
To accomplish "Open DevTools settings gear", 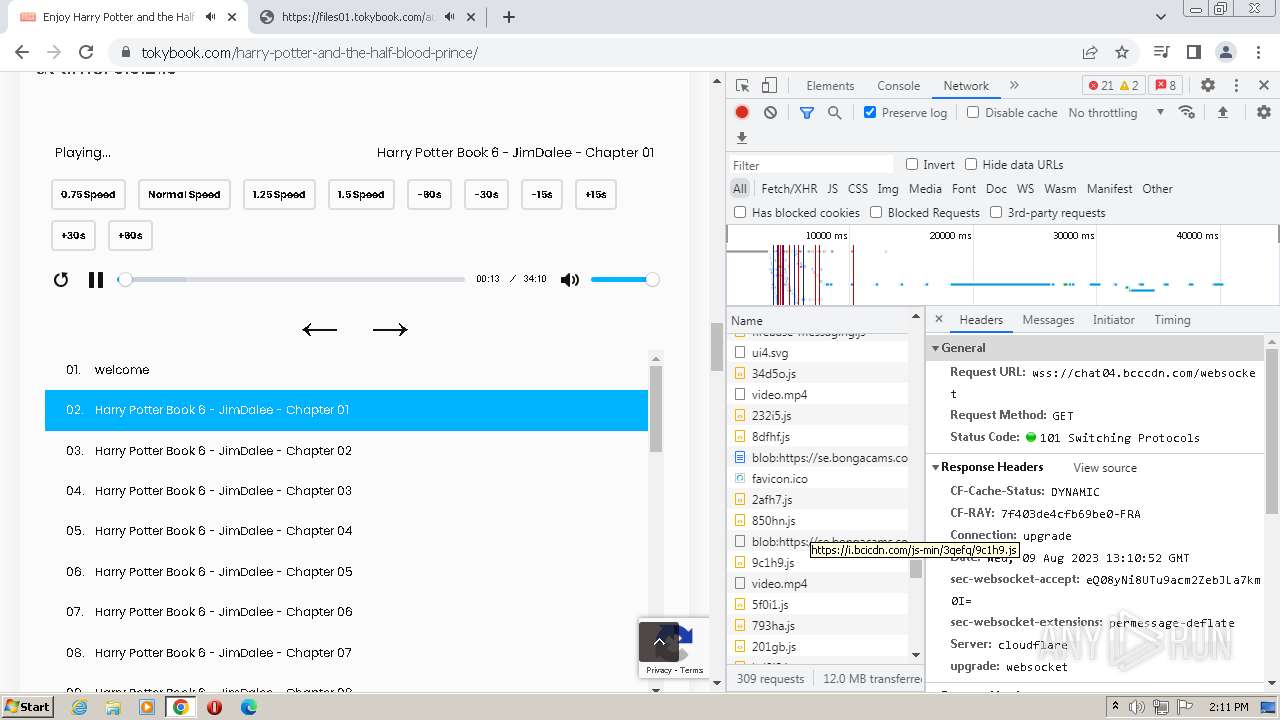I will [x=1208, y=86].
